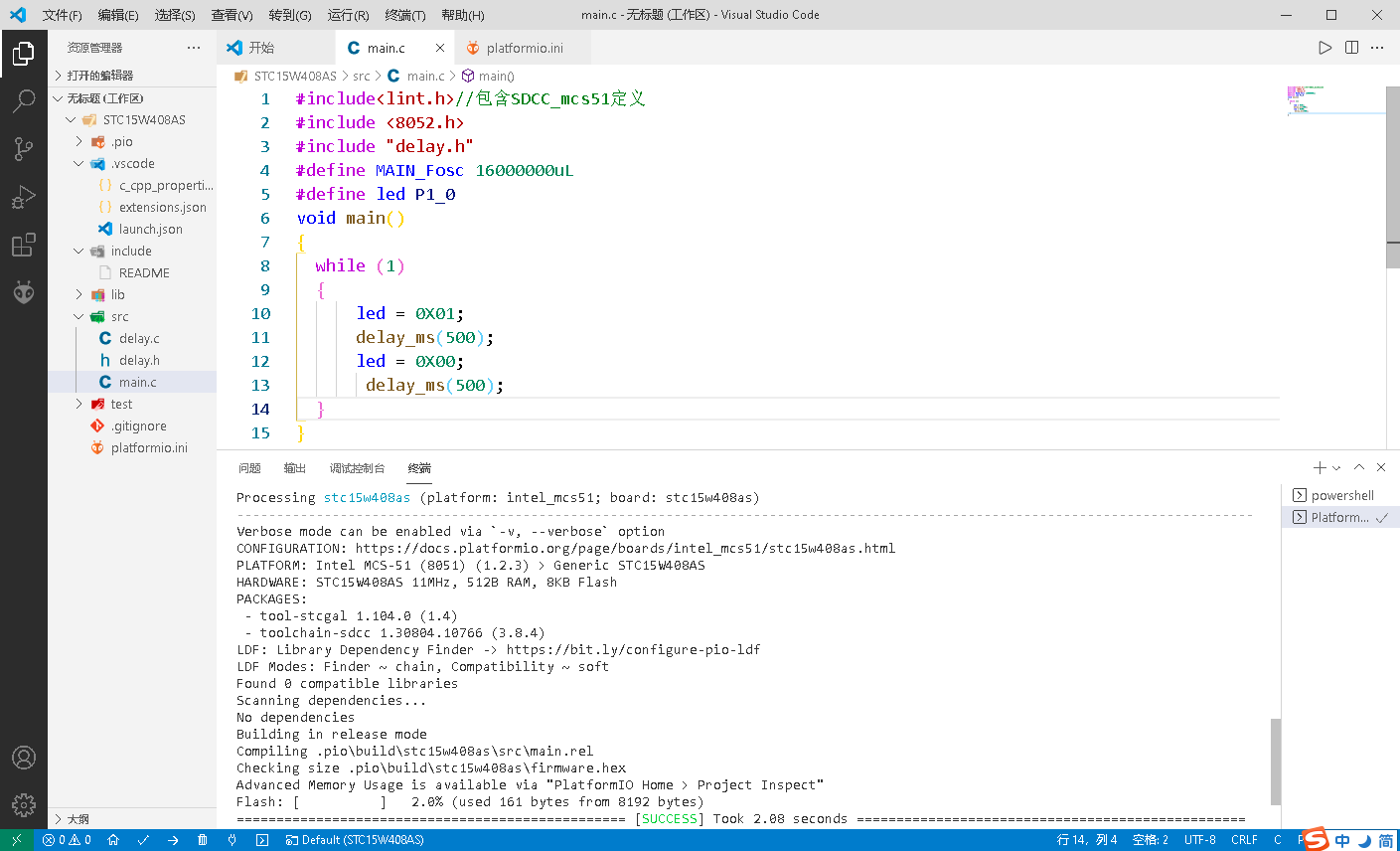Open launch.json in the explorer tree

click(x=132, y=230)
